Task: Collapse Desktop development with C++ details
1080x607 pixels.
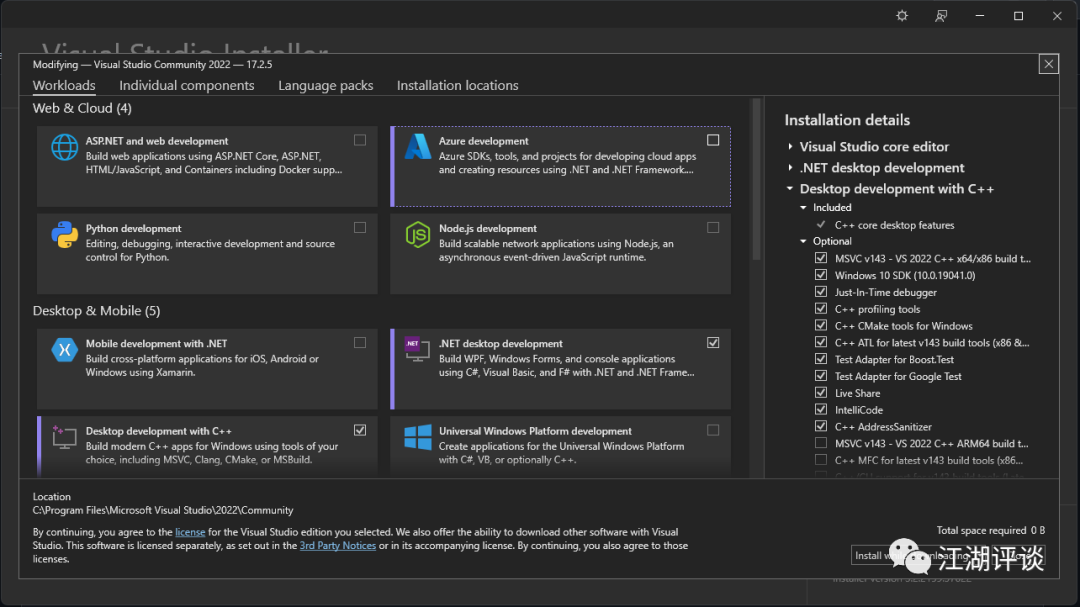Action: coord(790,189)
